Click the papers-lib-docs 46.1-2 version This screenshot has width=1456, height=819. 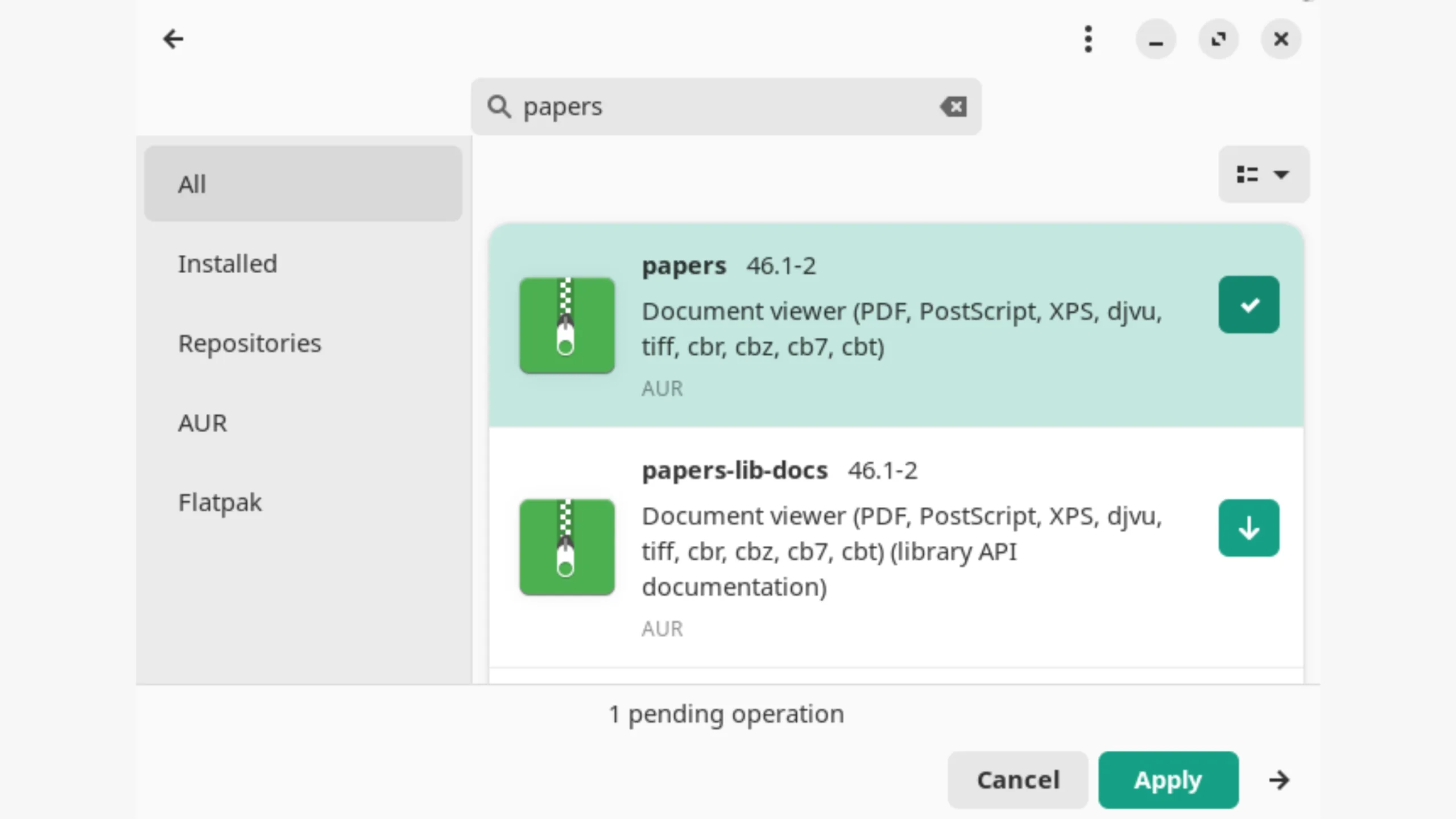pyautogui.click(x=883, y=470)
